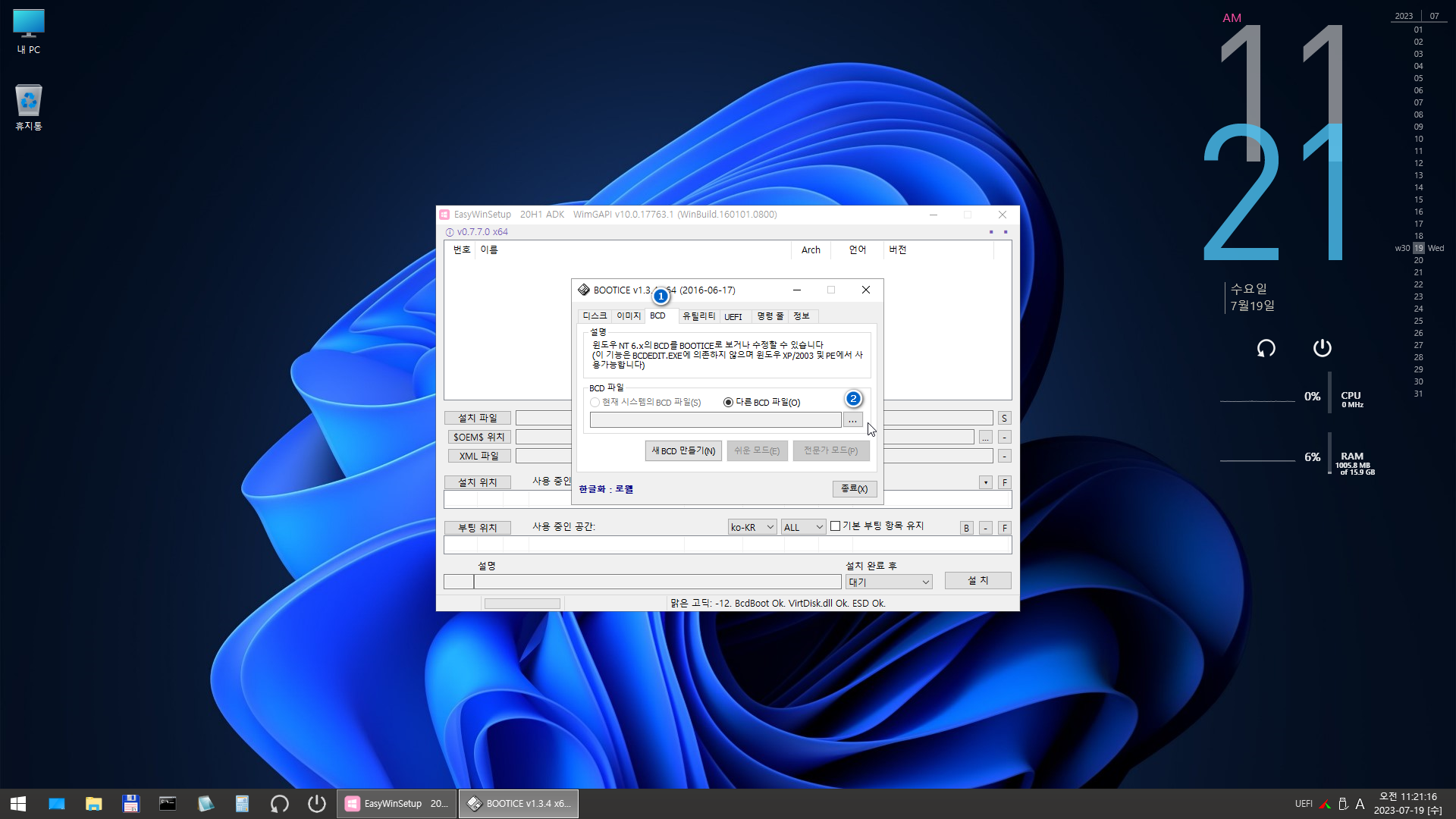Screen dimensions: 1456x819
Task: Switch to the 이미지 tab in BOOTICE
Action: tap(628, 316)
